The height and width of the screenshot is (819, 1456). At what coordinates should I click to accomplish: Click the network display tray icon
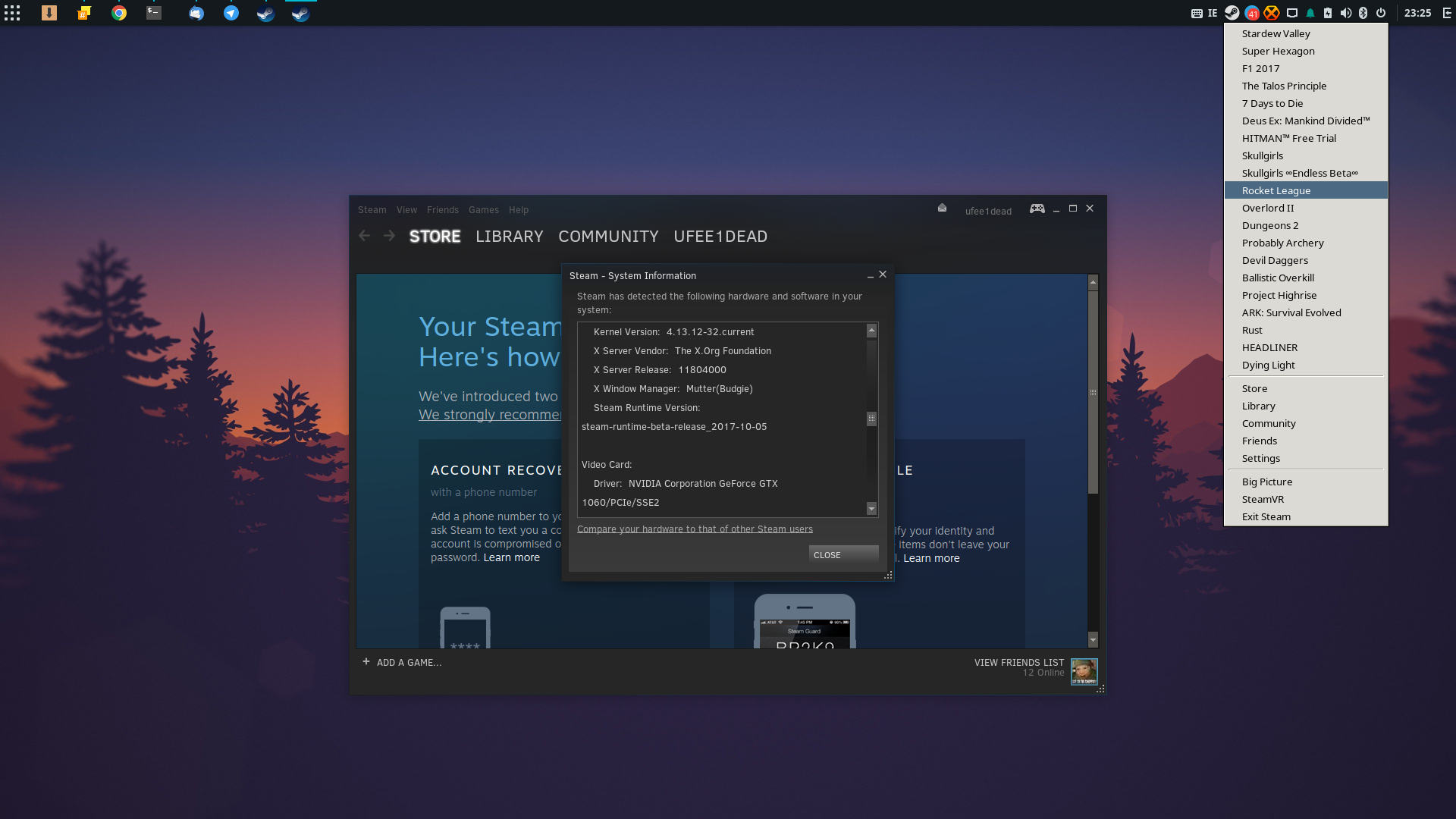click(x=1292, y=13)
